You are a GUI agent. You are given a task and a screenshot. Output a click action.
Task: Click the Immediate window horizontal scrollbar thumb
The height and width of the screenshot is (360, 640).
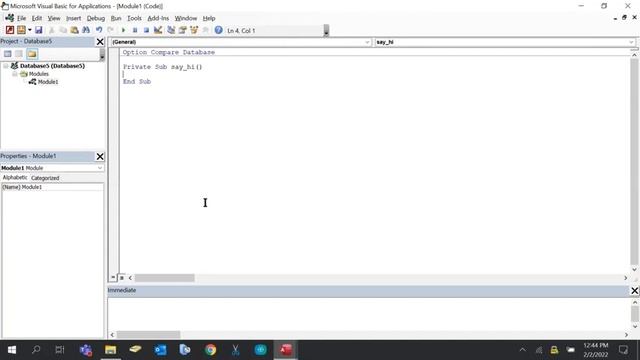(x=149, y=335)
